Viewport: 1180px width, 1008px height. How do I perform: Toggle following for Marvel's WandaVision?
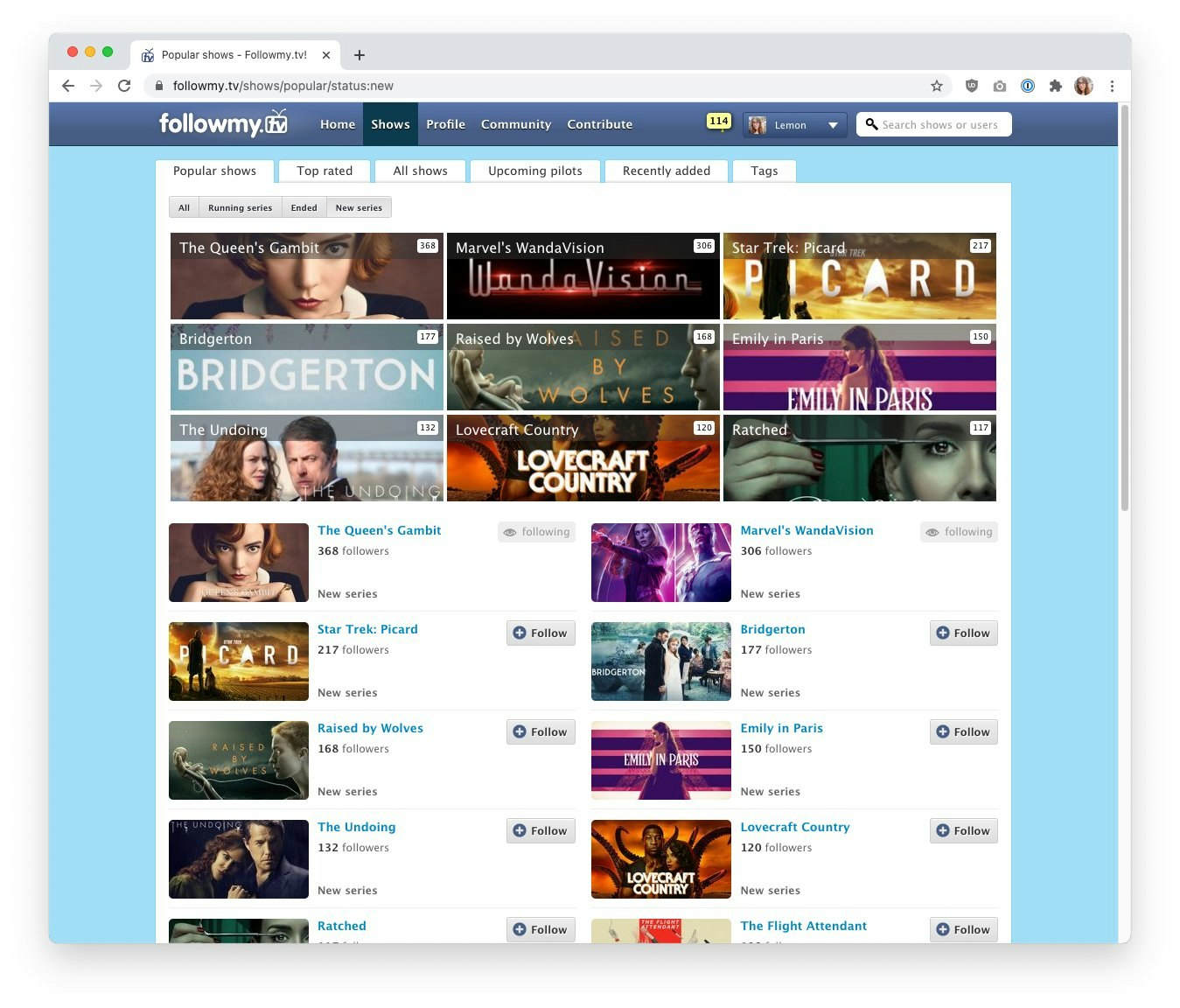click(x=960, y=532)
